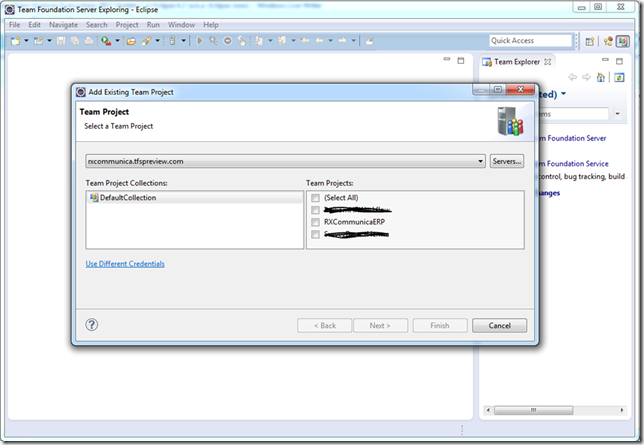Select DefaultCollection in Team Project Collections

(x=195, y=198)
